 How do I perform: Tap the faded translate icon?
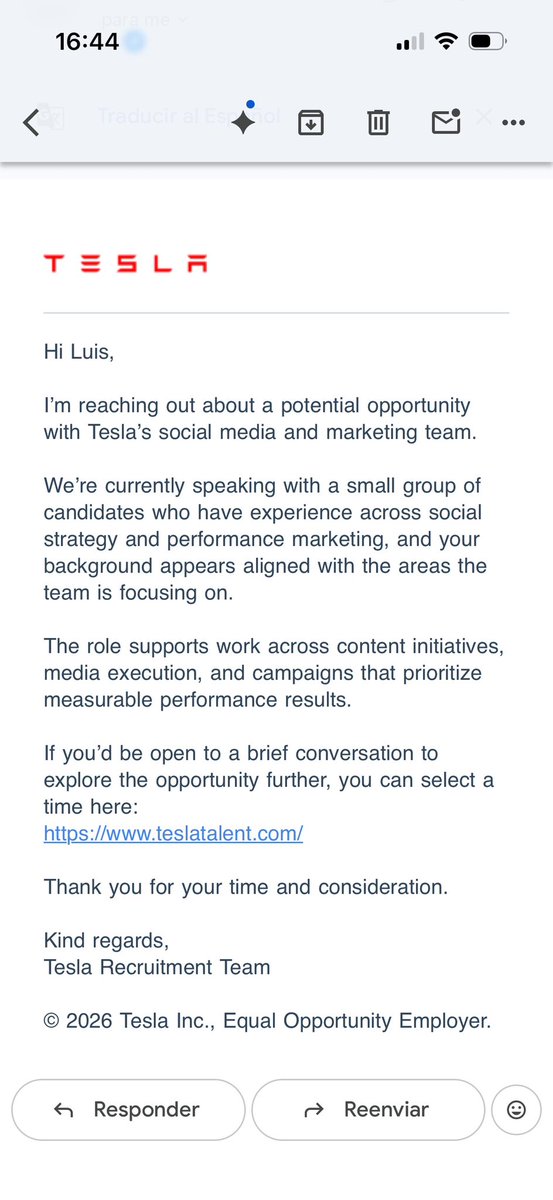(x=54, y=119)
